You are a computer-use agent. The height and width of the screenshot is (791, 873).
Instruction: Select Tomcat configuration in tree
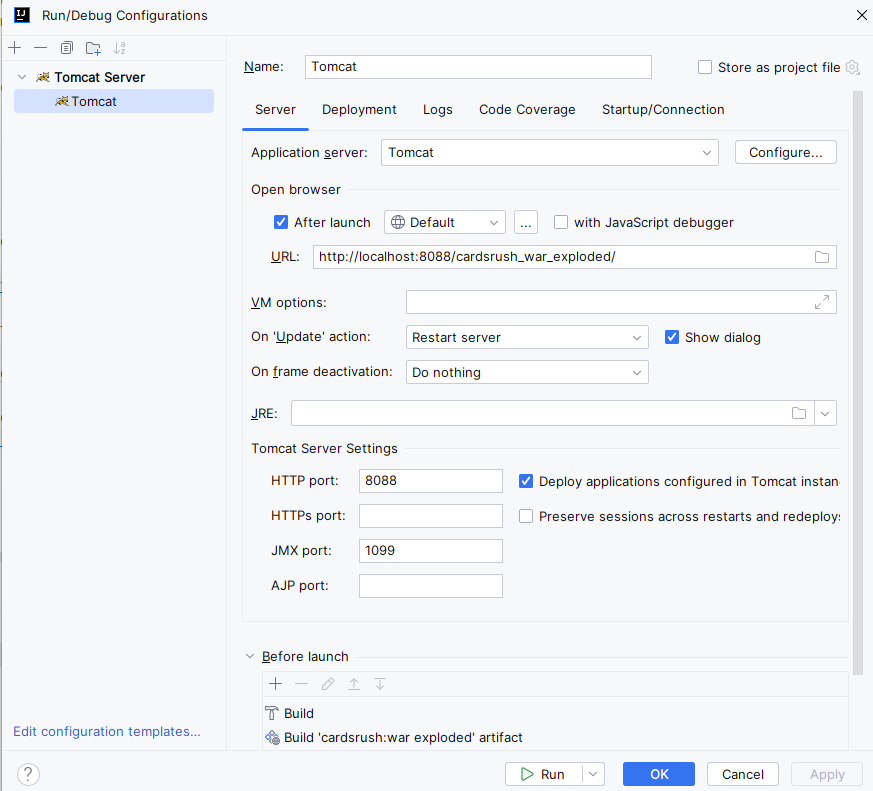tap(114, 101)
